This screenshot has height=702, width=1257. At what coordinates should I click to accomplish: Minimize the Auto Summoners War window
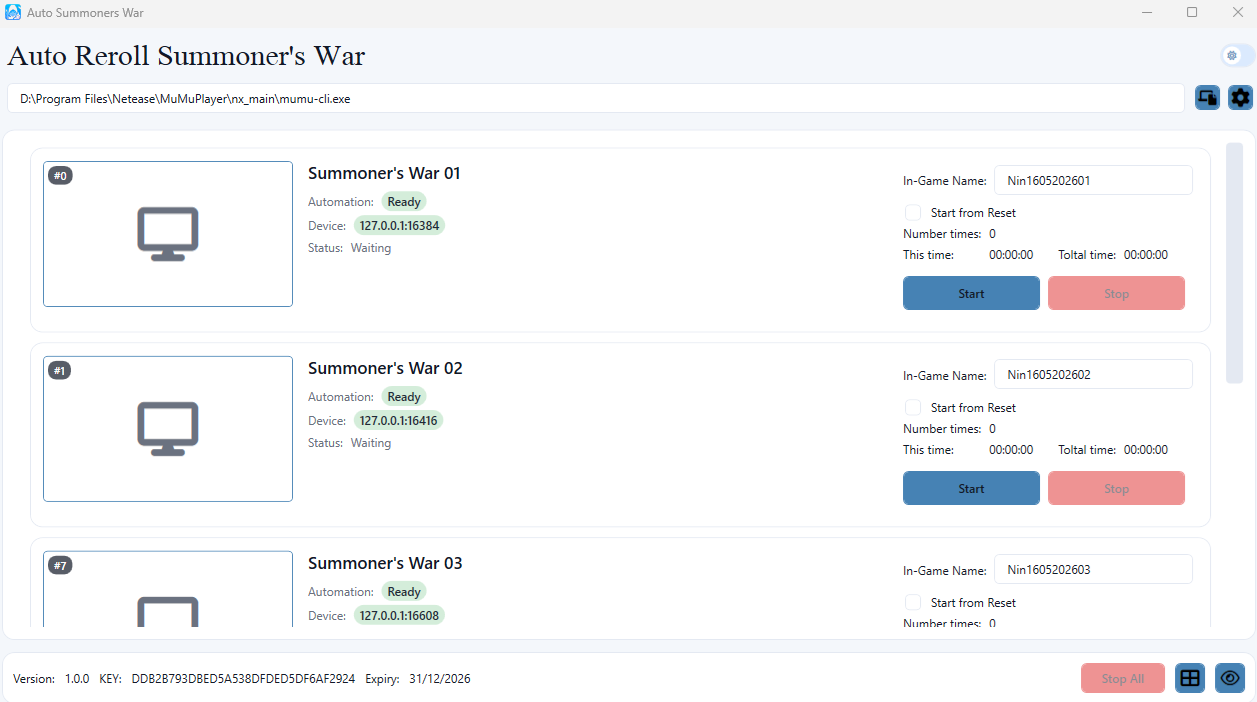[x=1146, y=12]
